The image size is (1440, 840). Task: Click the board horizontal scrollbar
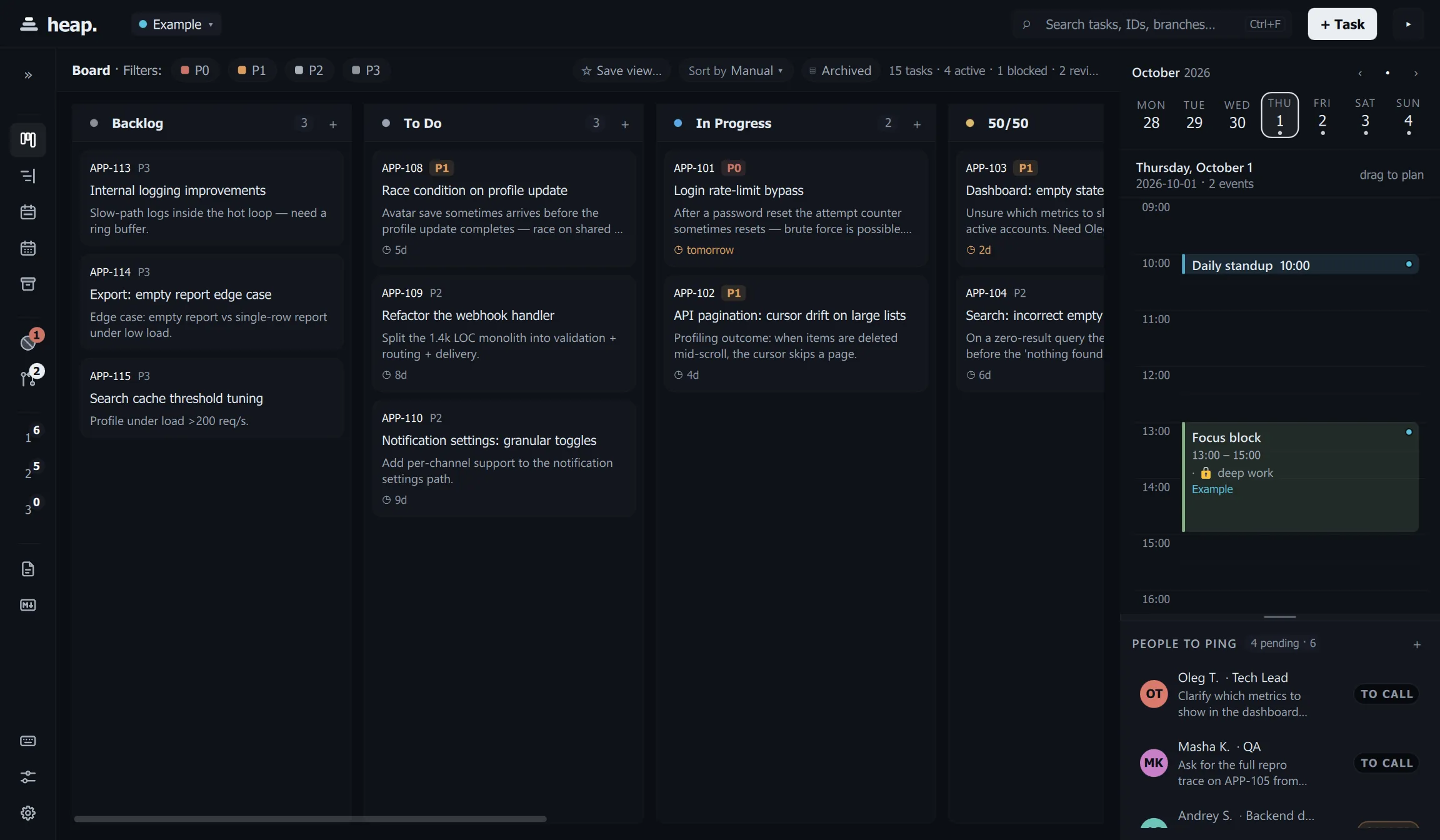pos(310,819)
